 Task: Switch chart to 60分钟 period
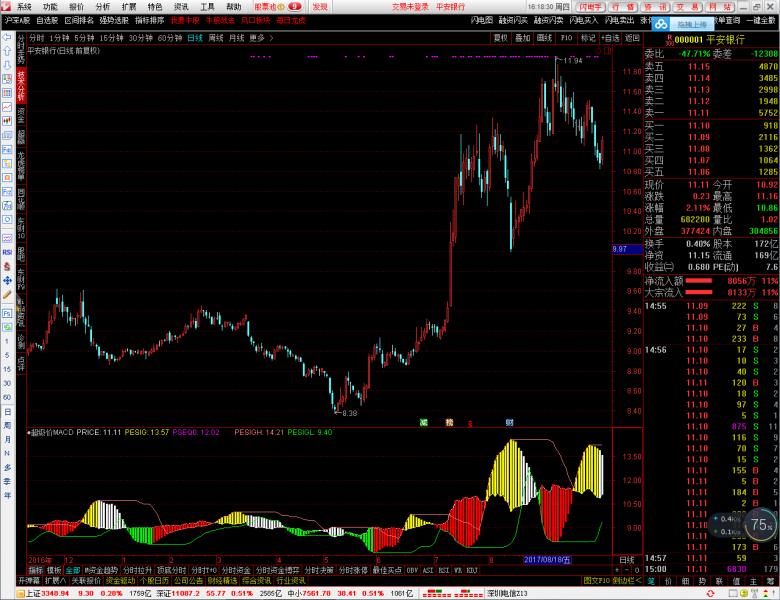click(170, 38)
